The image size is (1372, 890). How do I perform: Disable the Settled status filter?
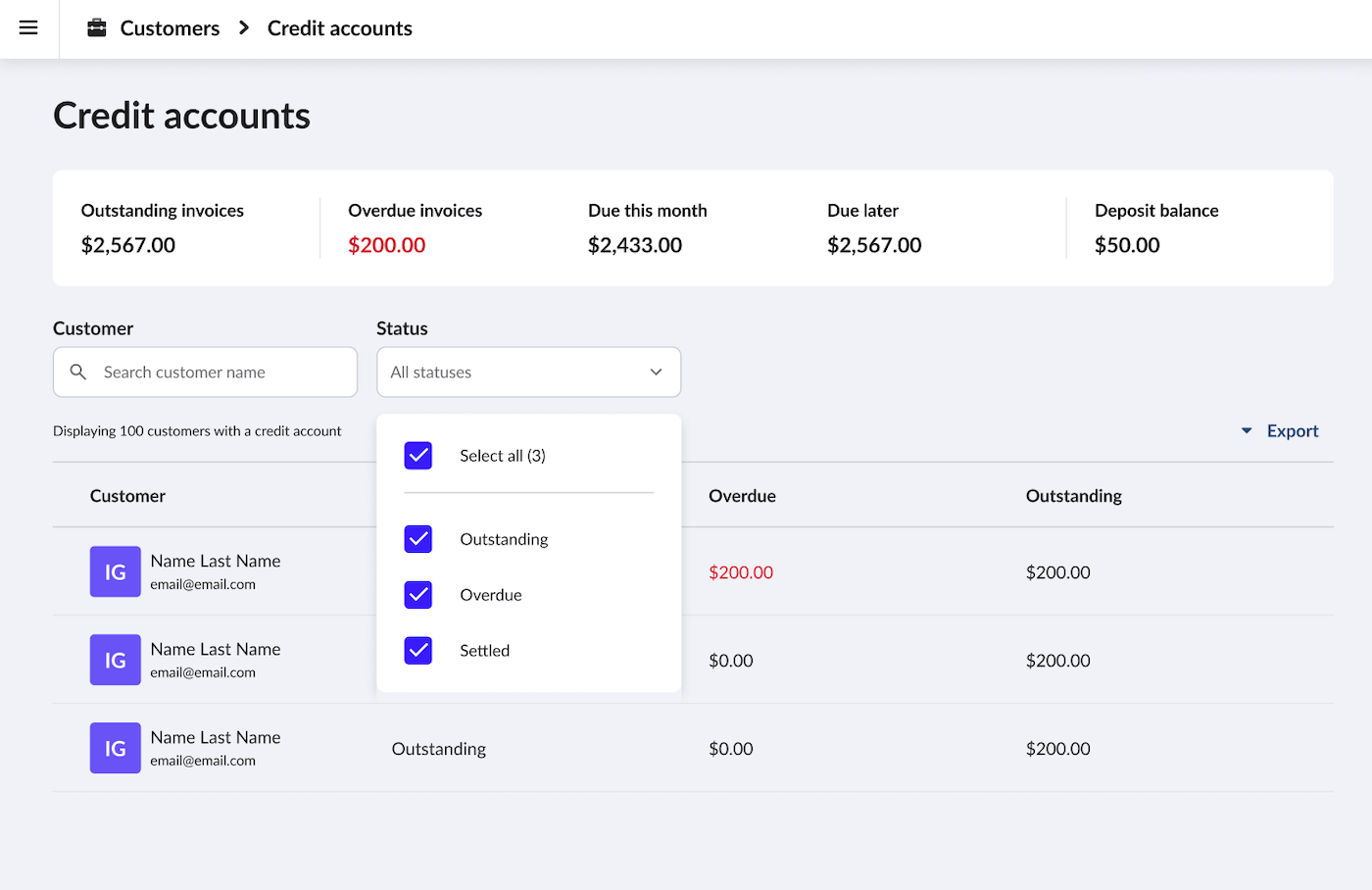418,650
